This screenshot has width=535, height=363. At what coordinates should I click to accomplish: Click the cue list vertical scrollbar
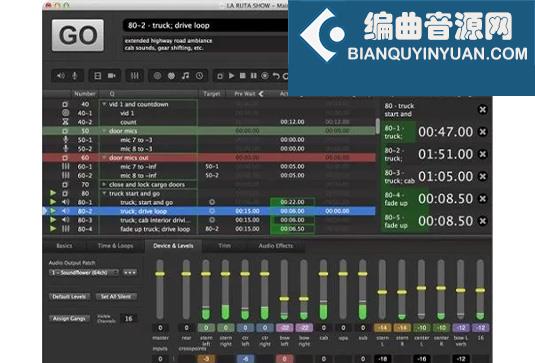(x=378, y=126)
